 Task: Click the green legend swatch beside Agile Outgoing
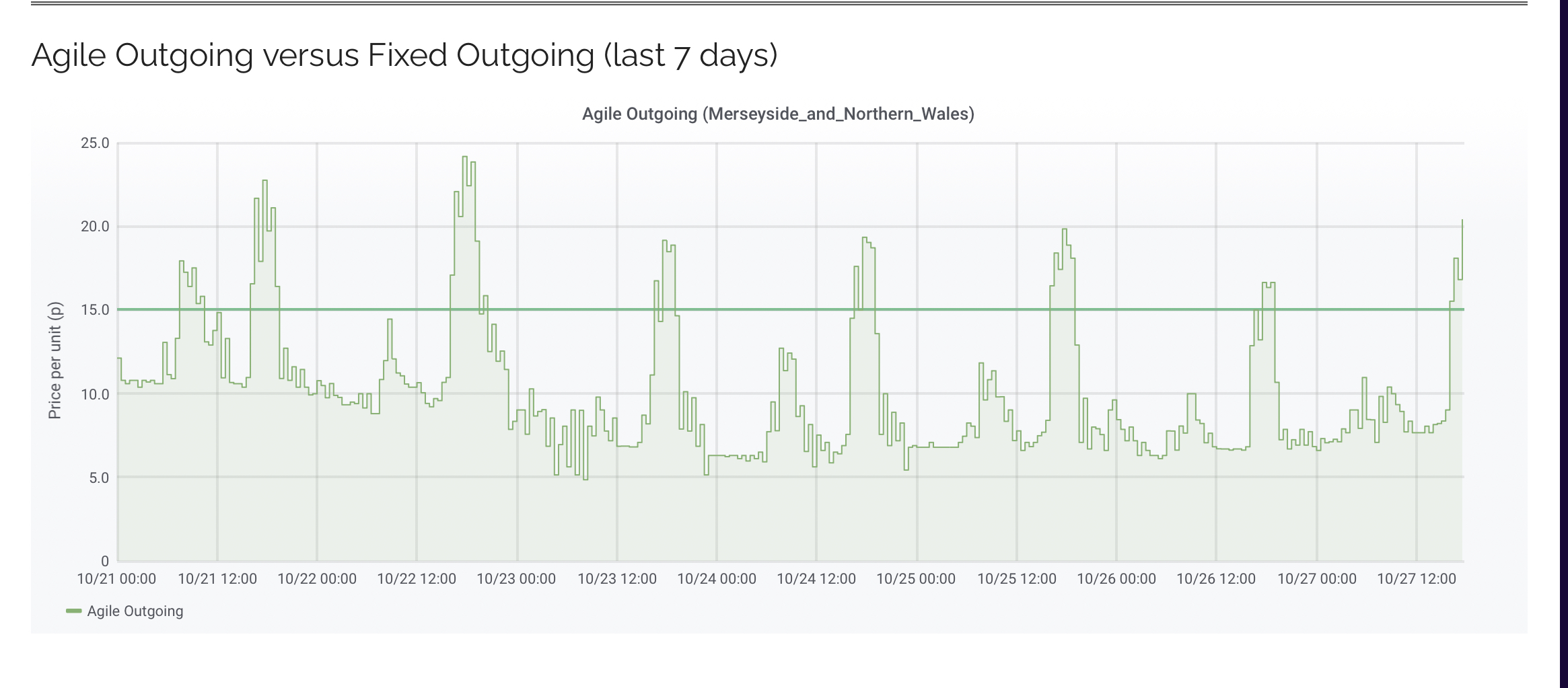73,611
